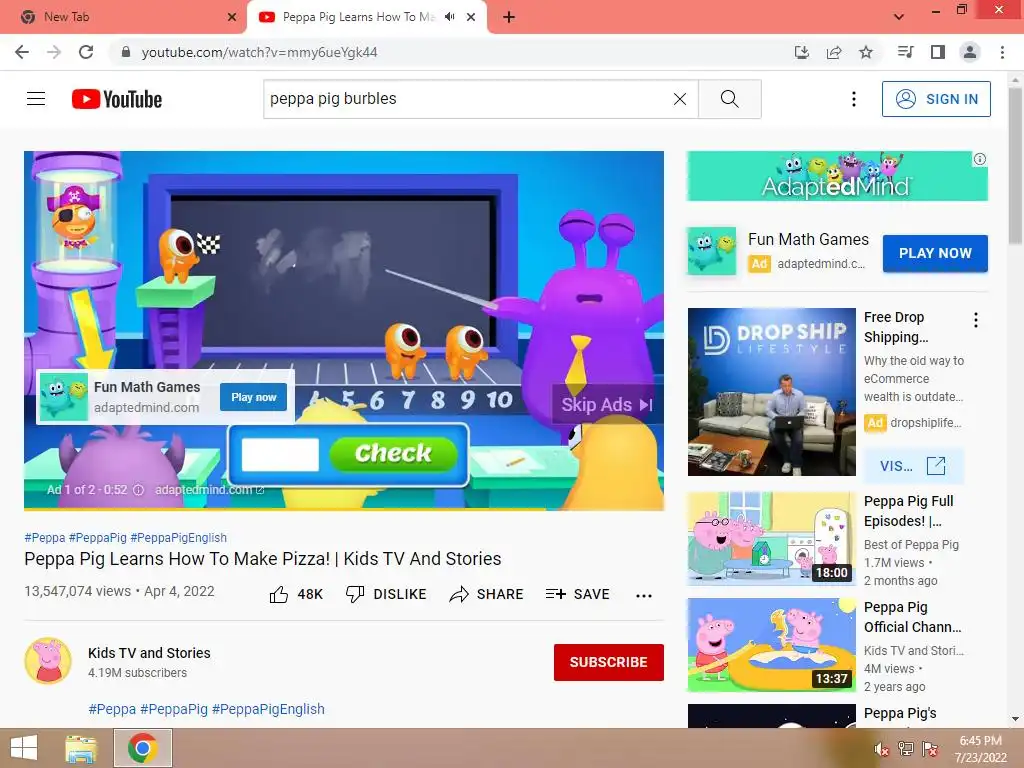Open #PeppaPigEnglish hashtag in the description

click(268, 709)
